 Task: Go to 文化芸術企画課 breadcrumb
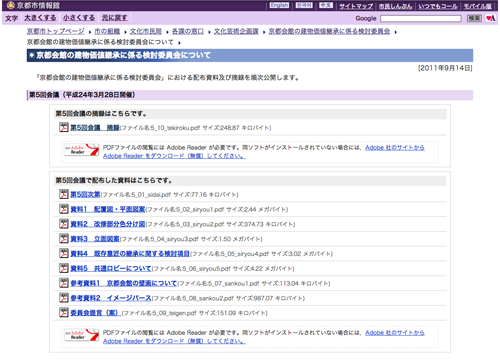(236, 31)
